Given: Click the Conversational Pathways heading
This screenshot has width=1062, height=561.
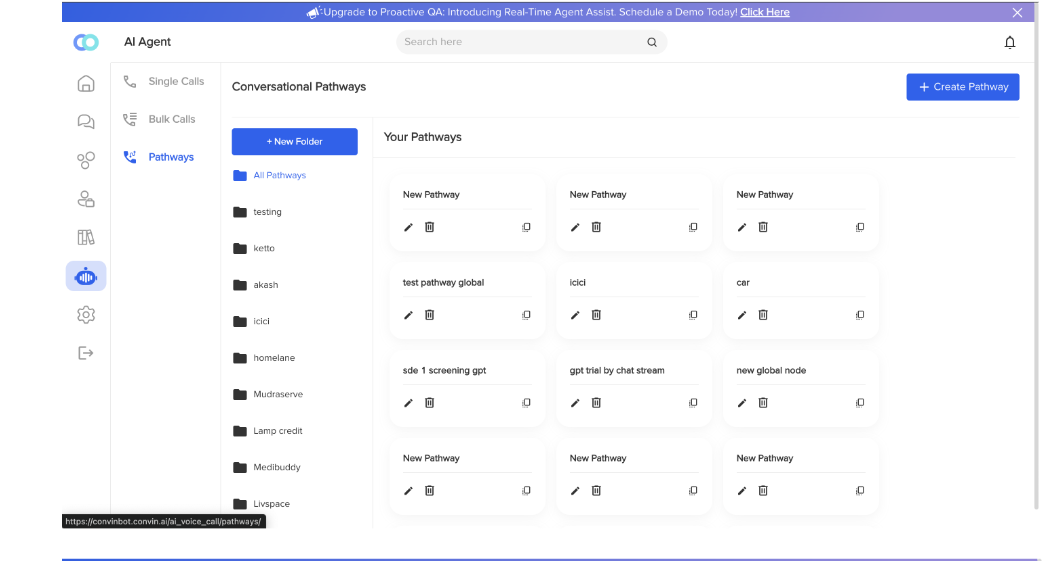Looking at the screenshot, I should click(x=299, y=87).
